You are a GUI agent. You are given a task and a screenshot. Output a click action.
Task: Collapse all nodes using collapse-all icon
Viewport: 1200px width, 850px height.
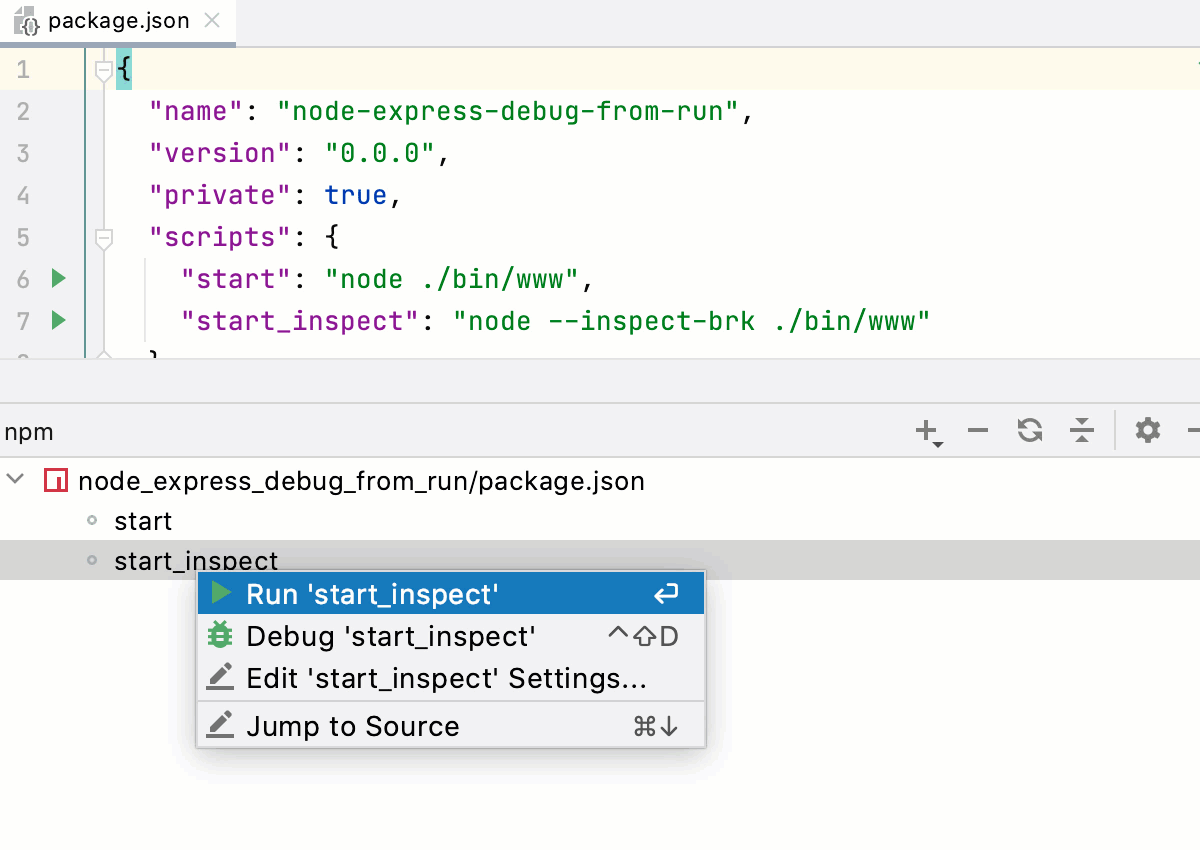(1083, 431)
